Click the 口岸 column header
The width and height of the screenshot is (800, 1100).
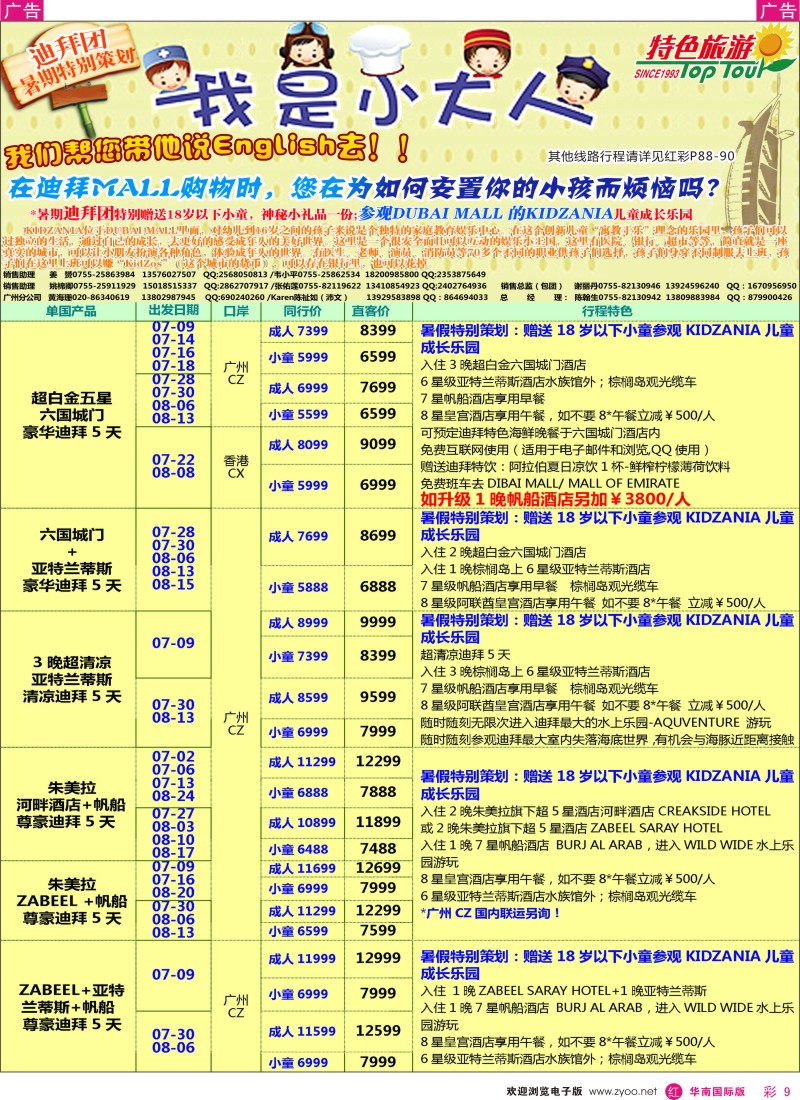point(236,311)
